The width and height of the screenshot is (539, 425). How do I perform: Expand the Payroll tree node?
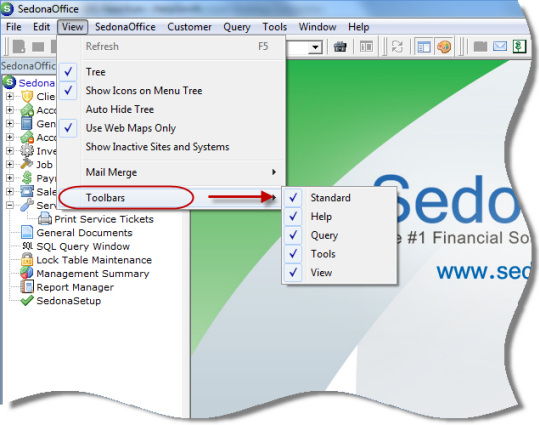coord(10,178)
